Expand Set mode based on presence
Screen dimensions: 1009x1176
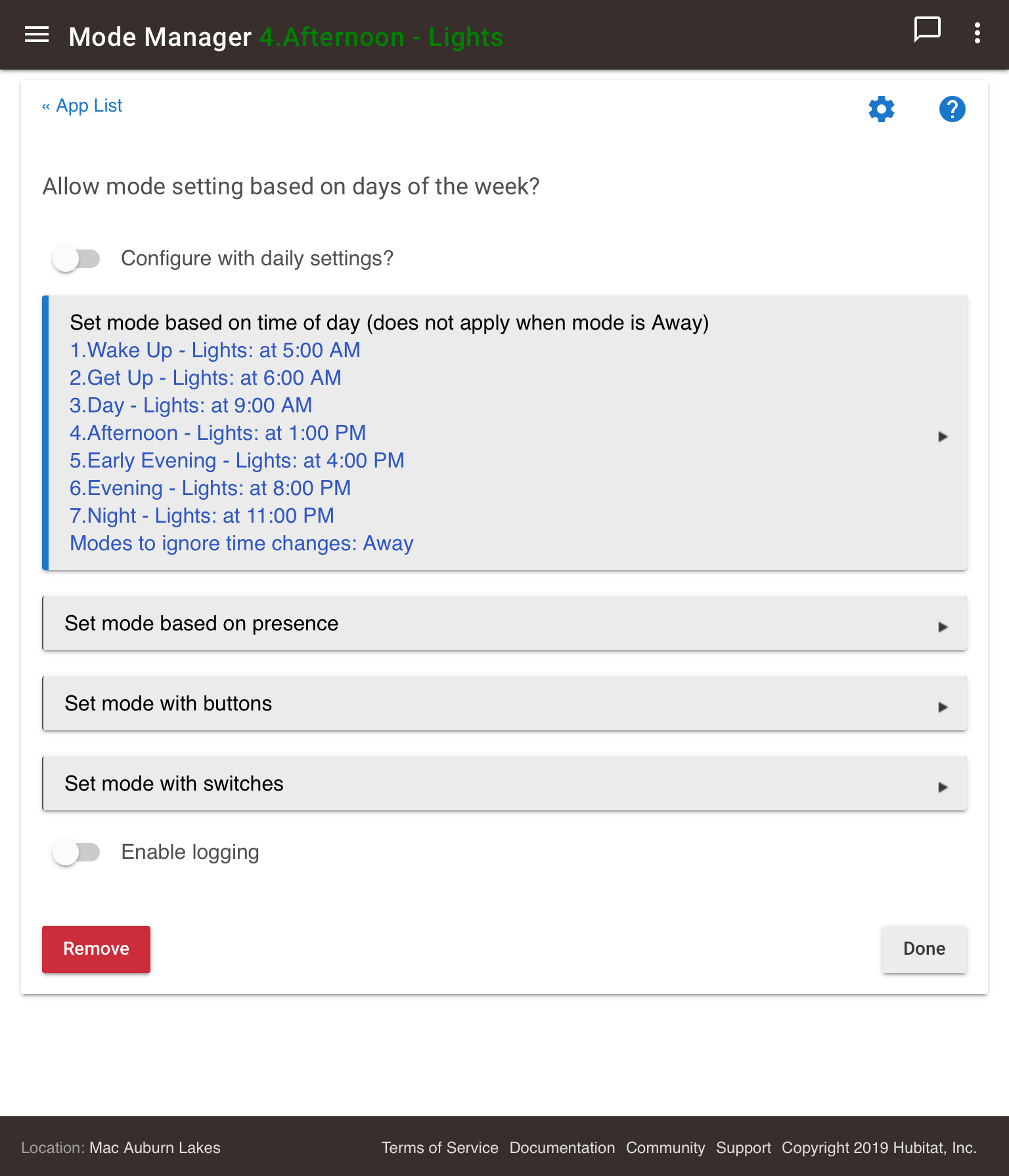tap(504, 624)
